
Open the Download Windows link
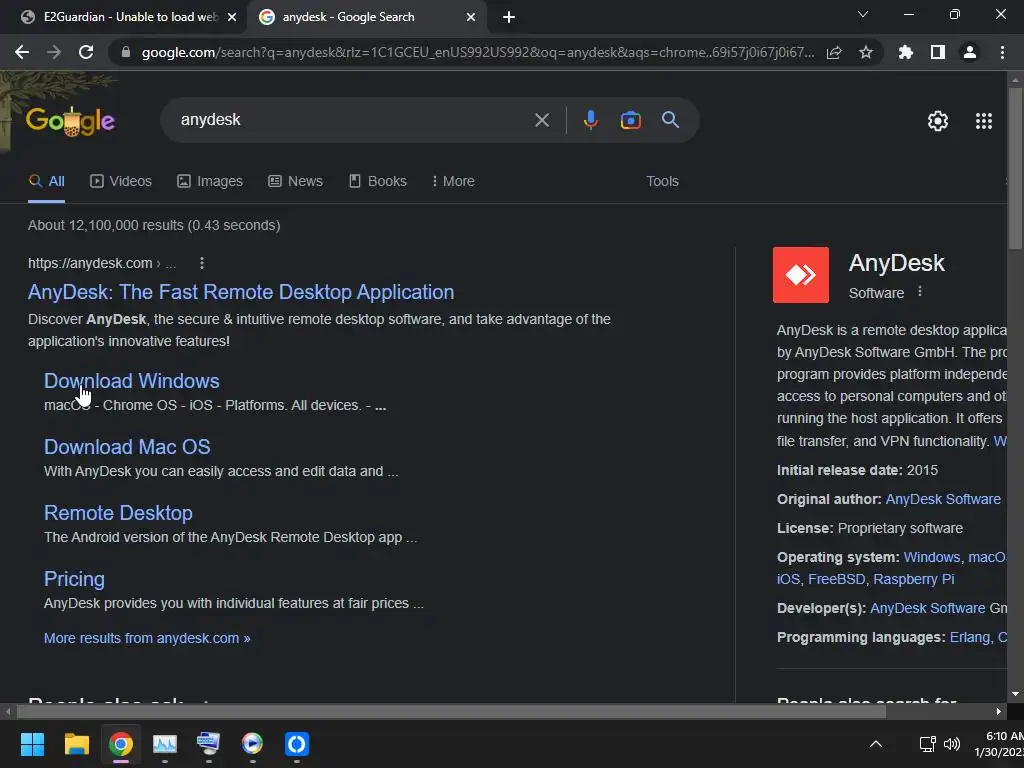(131, 381)
